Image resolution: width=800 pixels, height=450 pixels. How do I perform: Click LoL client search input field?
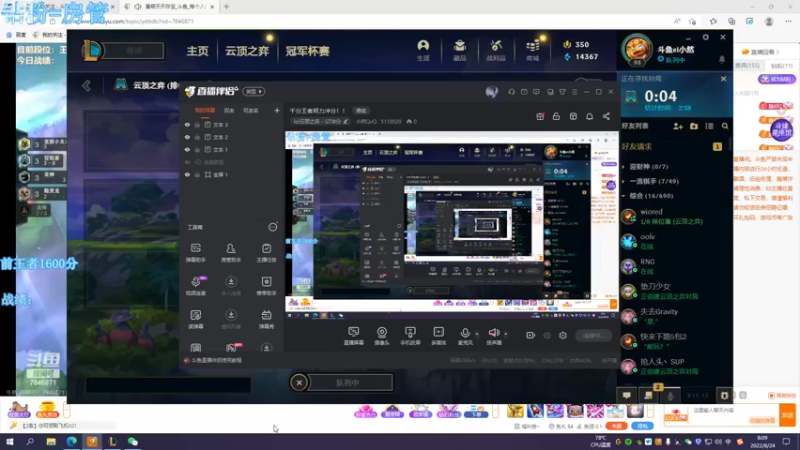pyautogui.click(x=134, y=51)
